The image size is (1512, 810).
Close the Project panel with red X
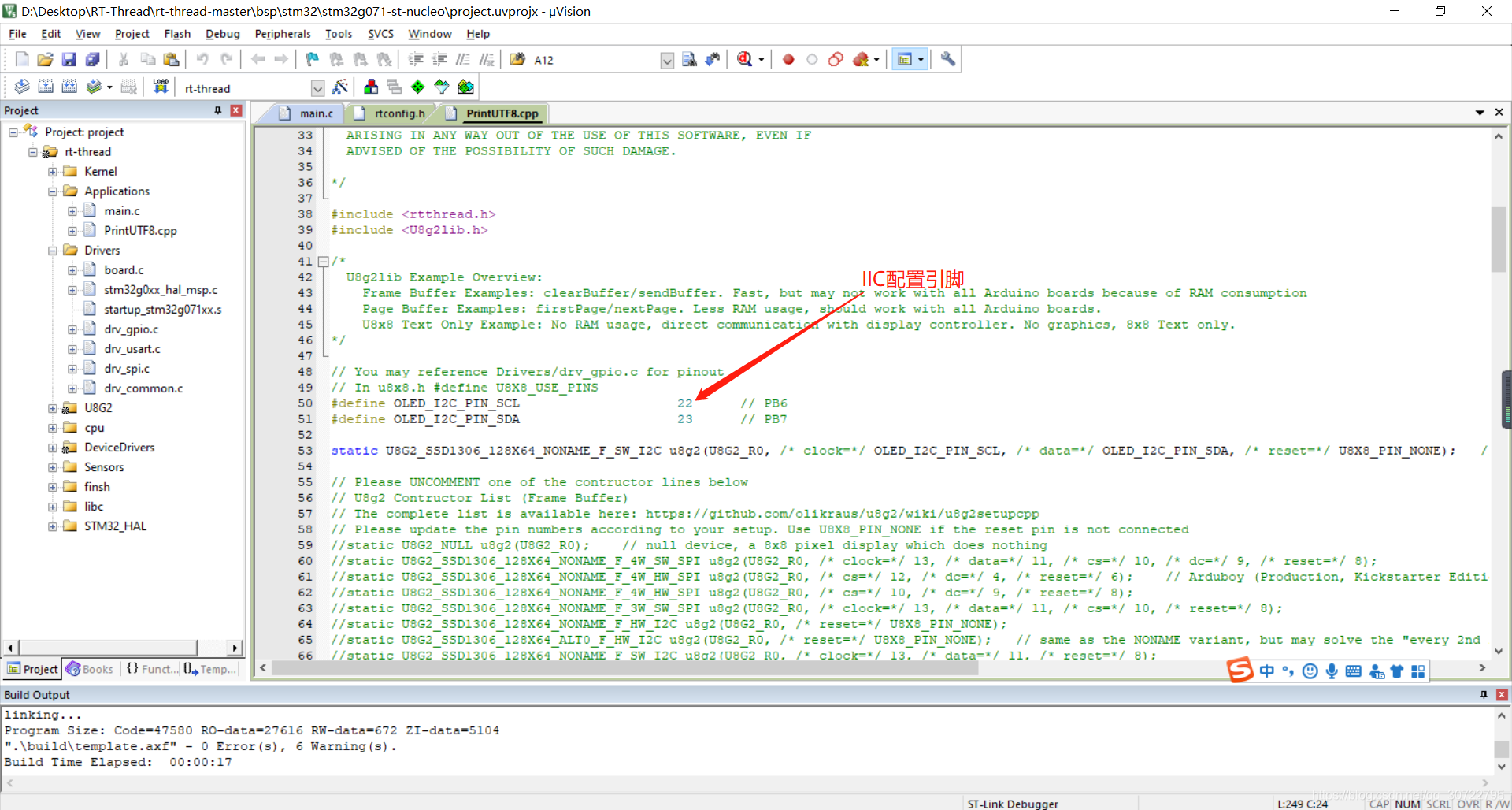pos(235,110)
